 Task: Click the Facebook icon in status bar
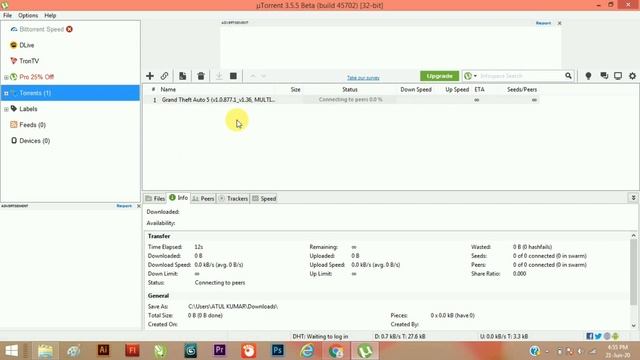pyautogui.click(x=589, y=336)
